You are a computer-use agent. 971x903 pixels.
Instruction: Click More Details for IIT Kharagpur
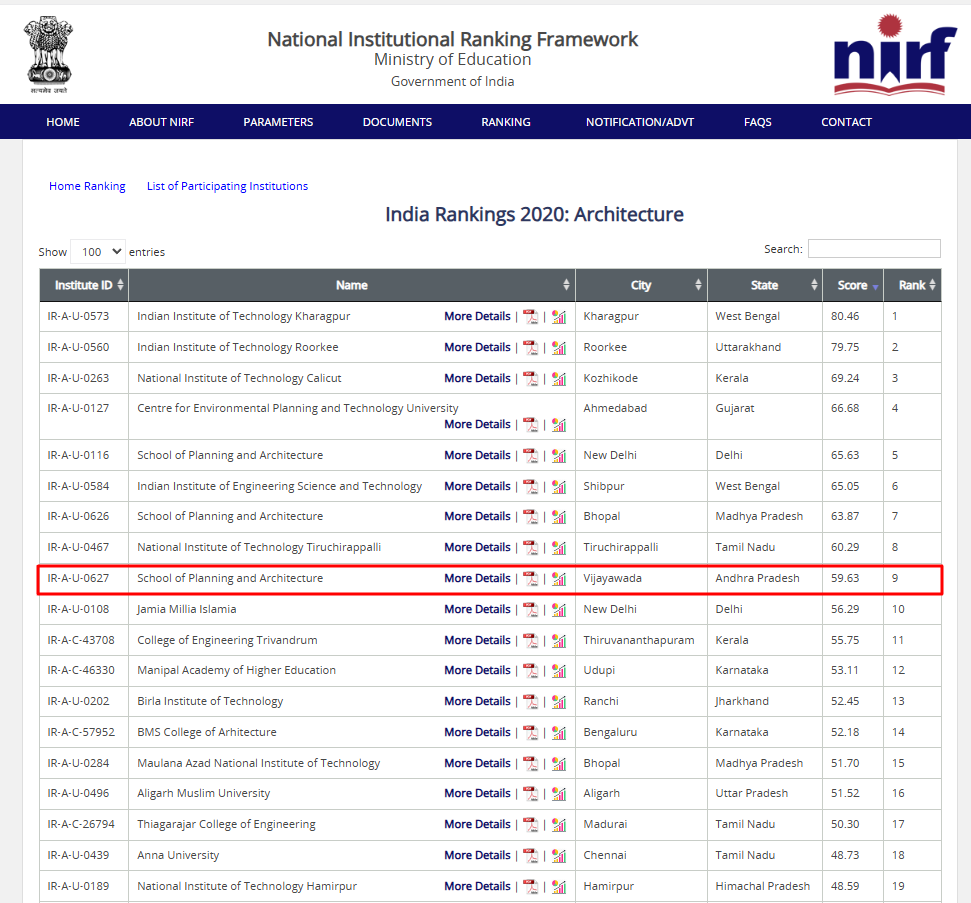point(477,316)
